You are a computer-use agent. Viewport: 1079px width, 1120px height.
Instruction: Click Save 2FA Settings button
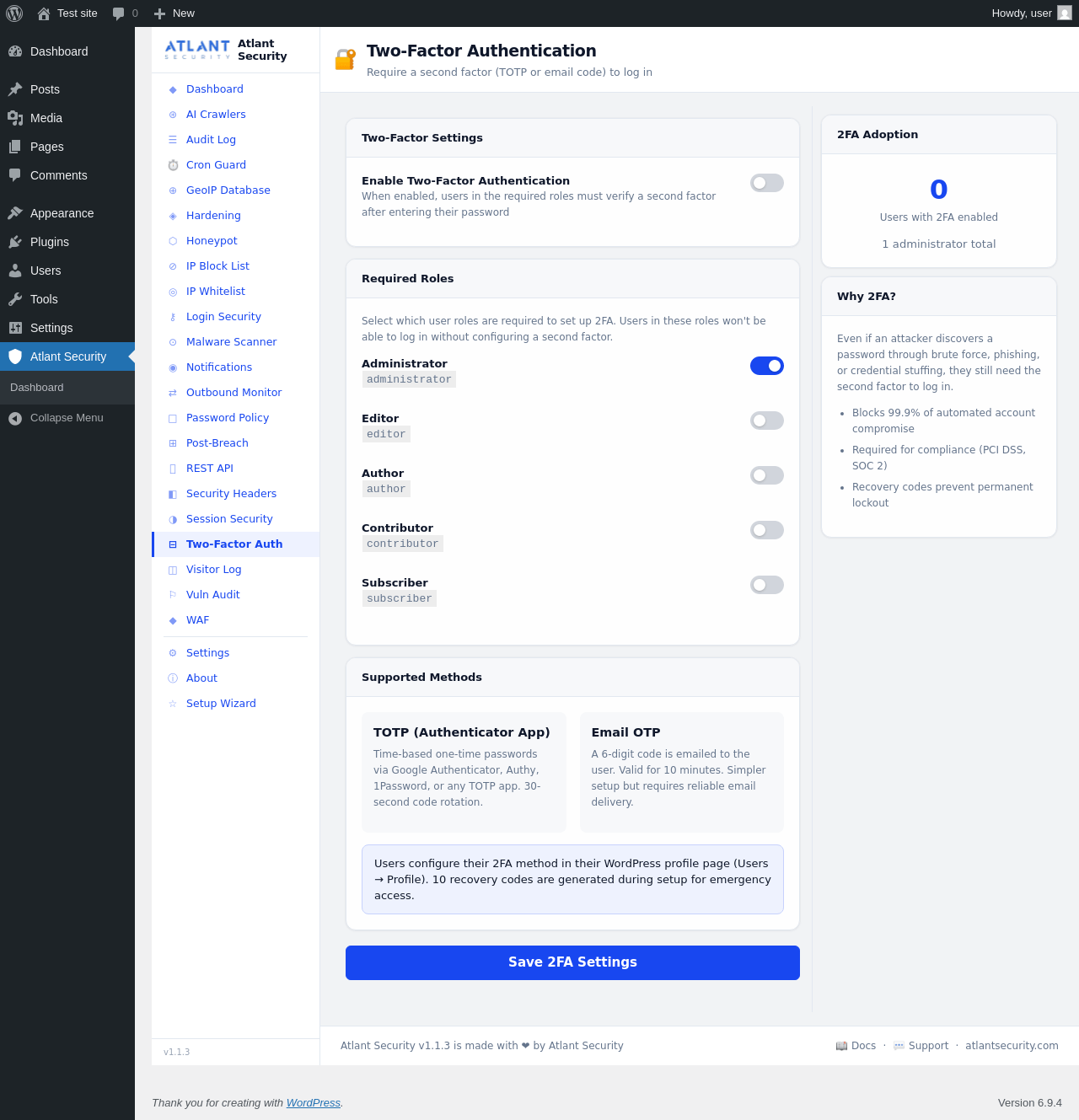(572, 962)
